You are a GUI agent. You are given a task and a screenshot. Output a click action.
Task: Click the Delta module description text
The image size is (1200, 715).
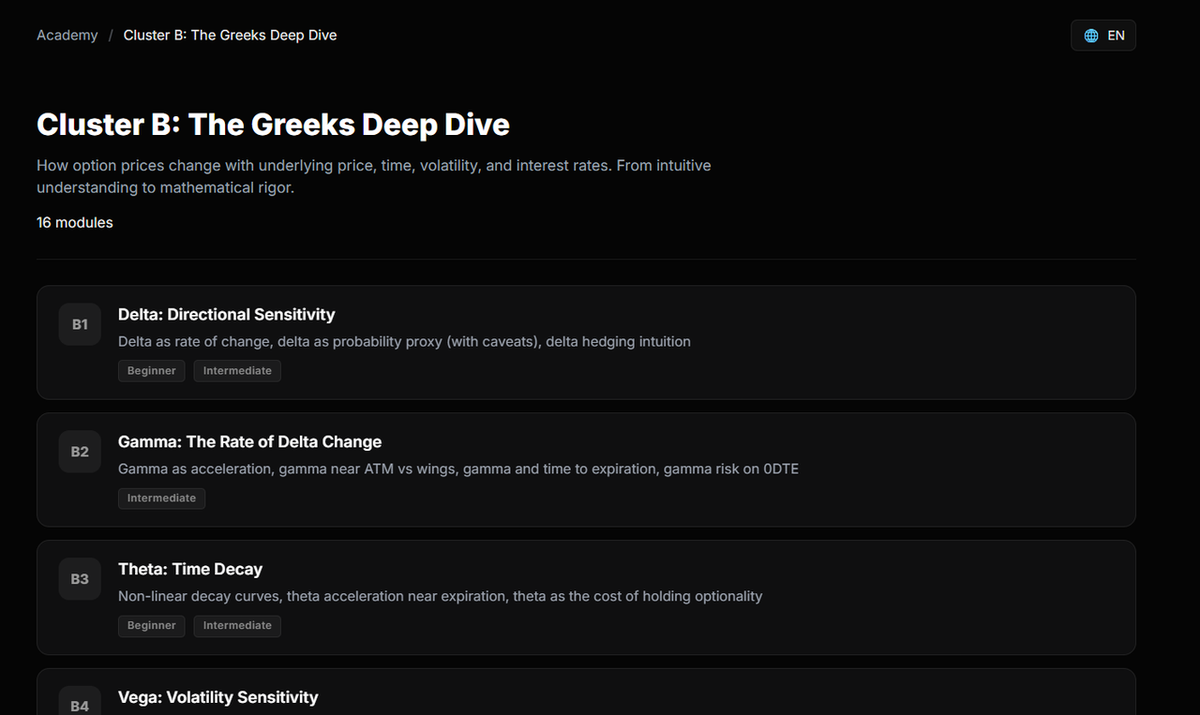(404, 342)
